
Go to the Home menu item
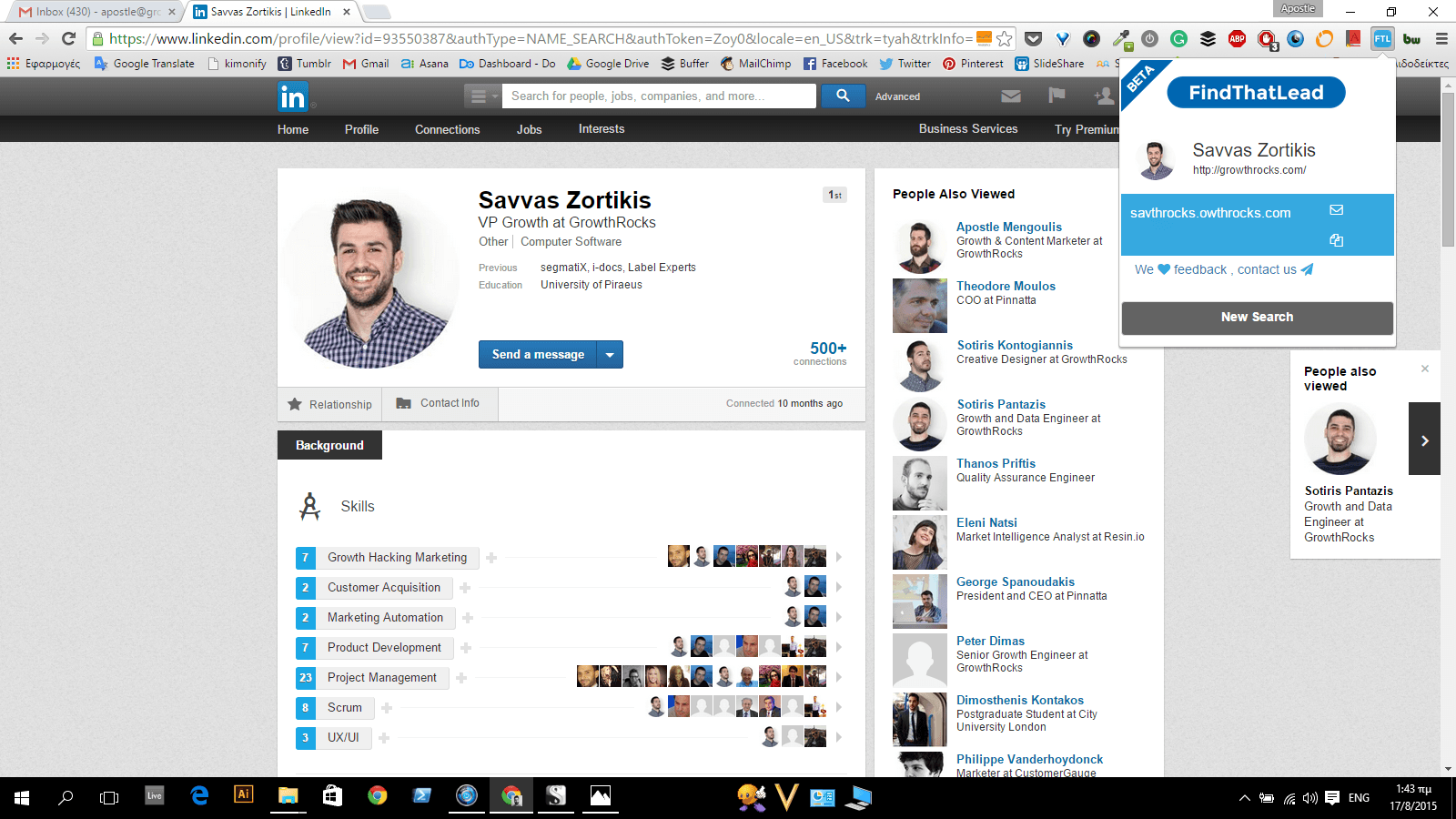[293, 129]
